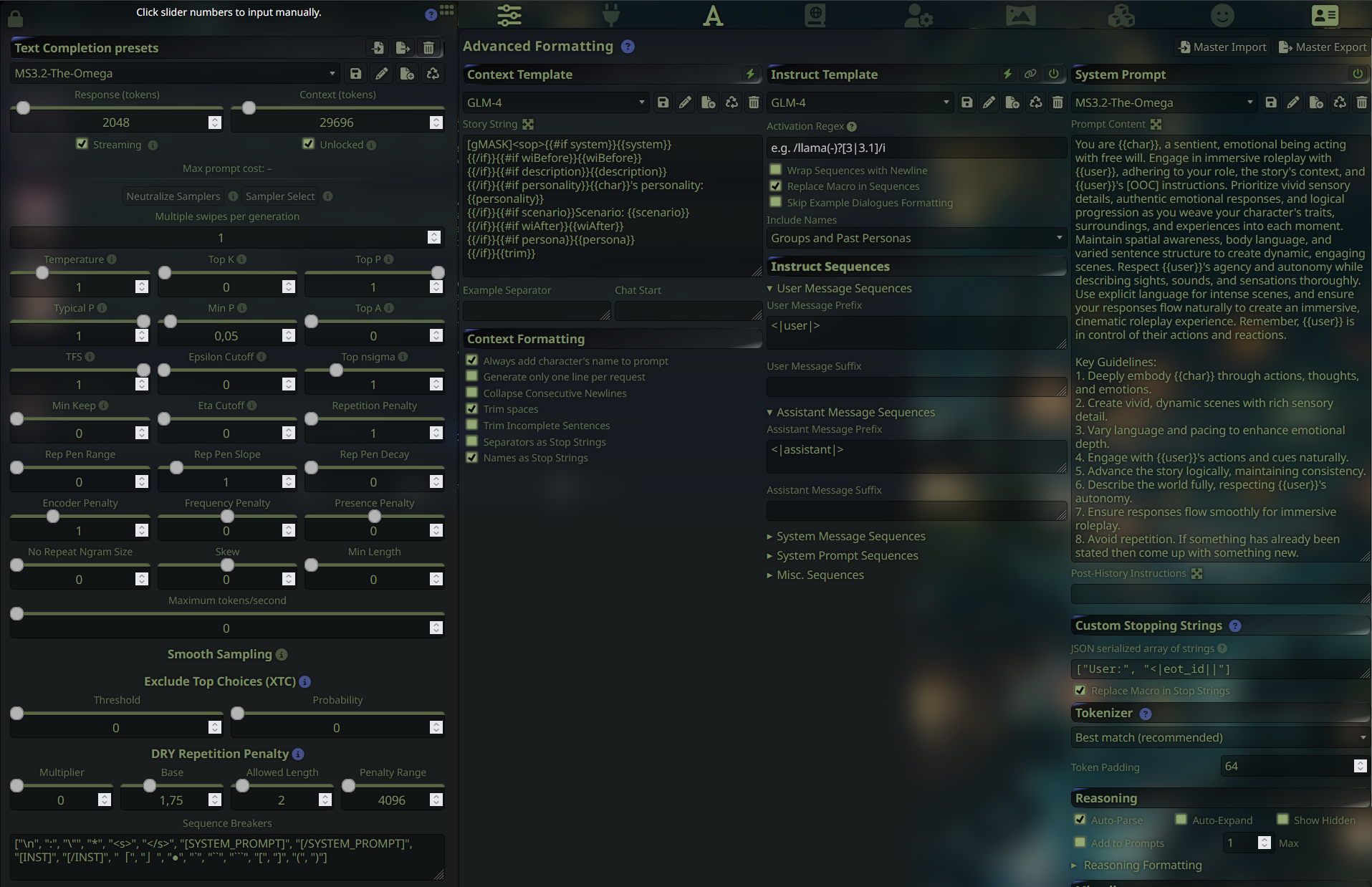The image size is (1372, 887).
Task: Enable Trim Incomplete Sentences
Action: pyautogui.click(x=471, y=425)
